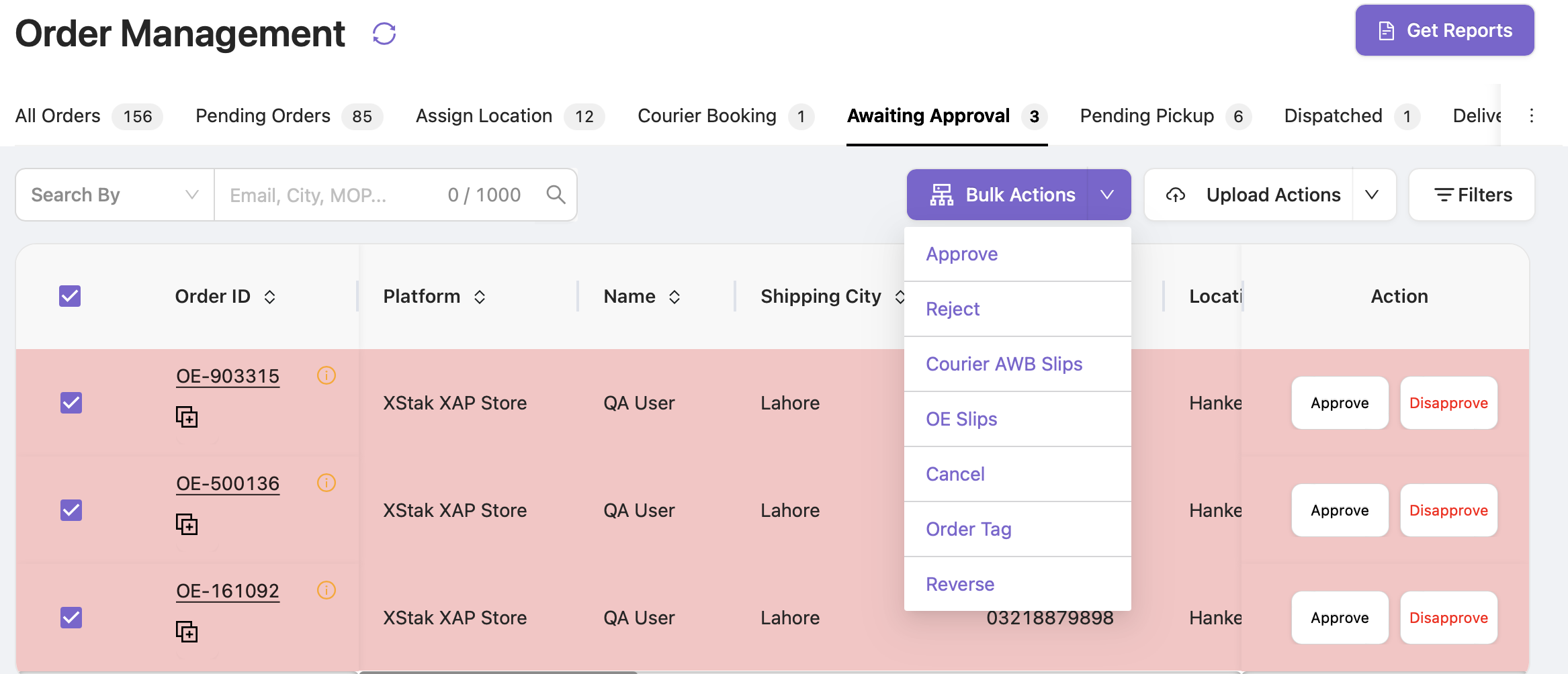Screen dimensions: 1568x674
Task: Uncheck the checkbox for order OE-903315
Action: coord(71,403)
